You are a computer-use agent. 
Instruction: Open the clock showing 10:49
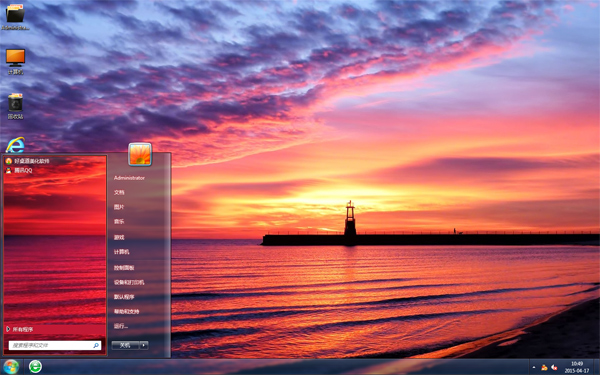[577, 367]
